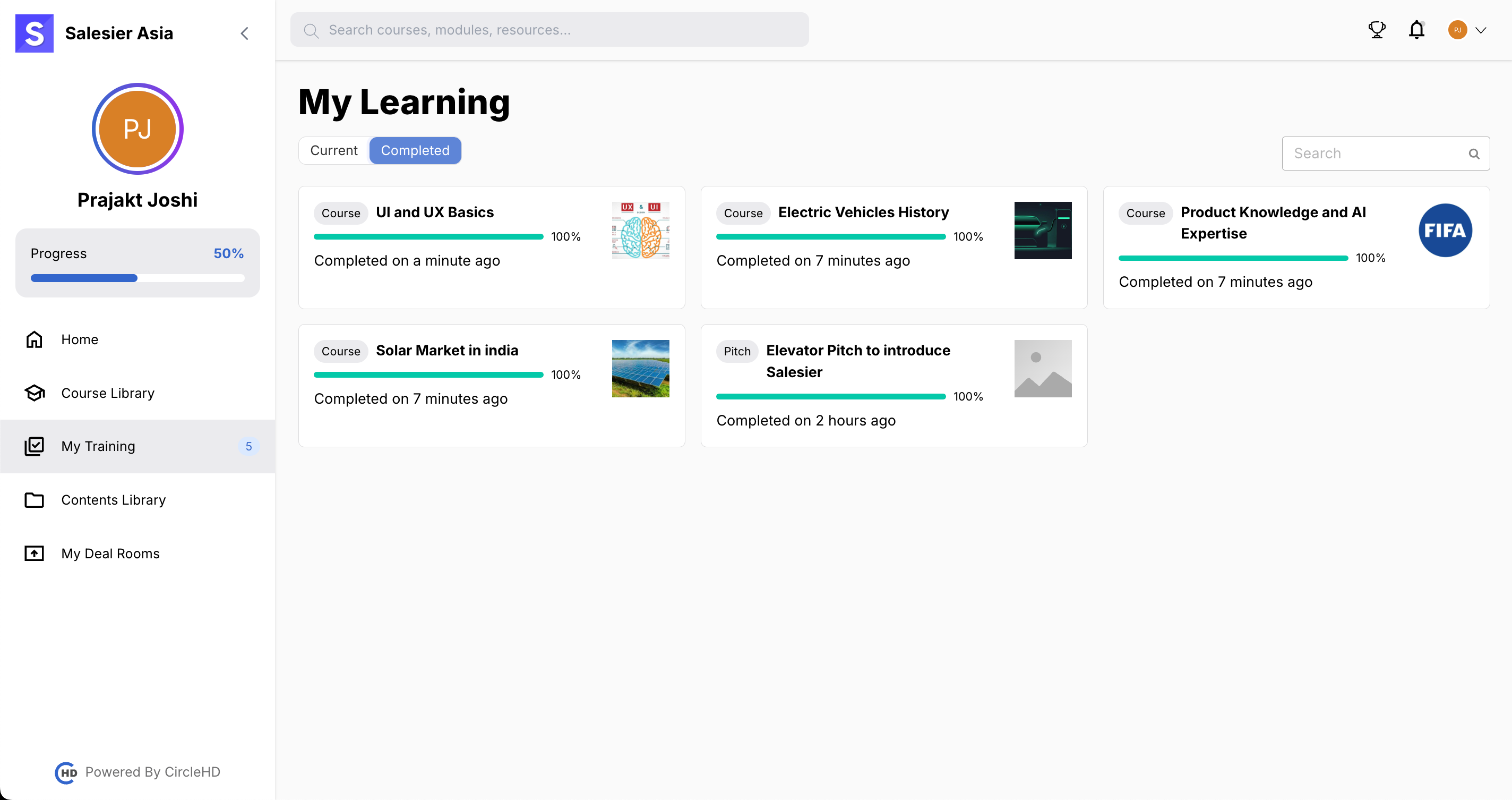Click the Elevator Pitch placeholder image thumbnail
The width and height of the screenshot is (1512, 800).
click(x=1043, y=368)
